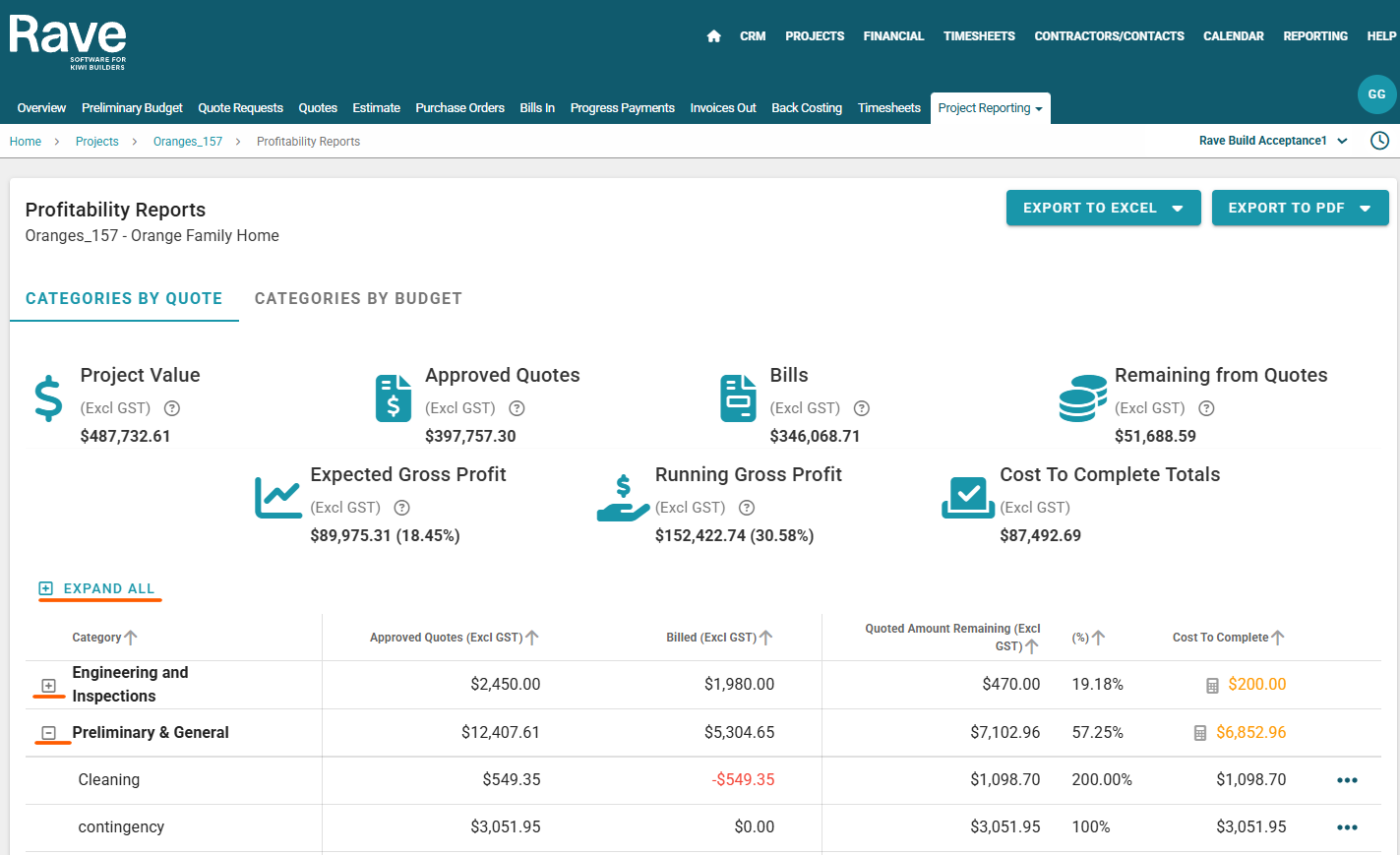Open the Export to PDF dropdown
This screenshot has width=1400, height=855.
(1299, 208)
